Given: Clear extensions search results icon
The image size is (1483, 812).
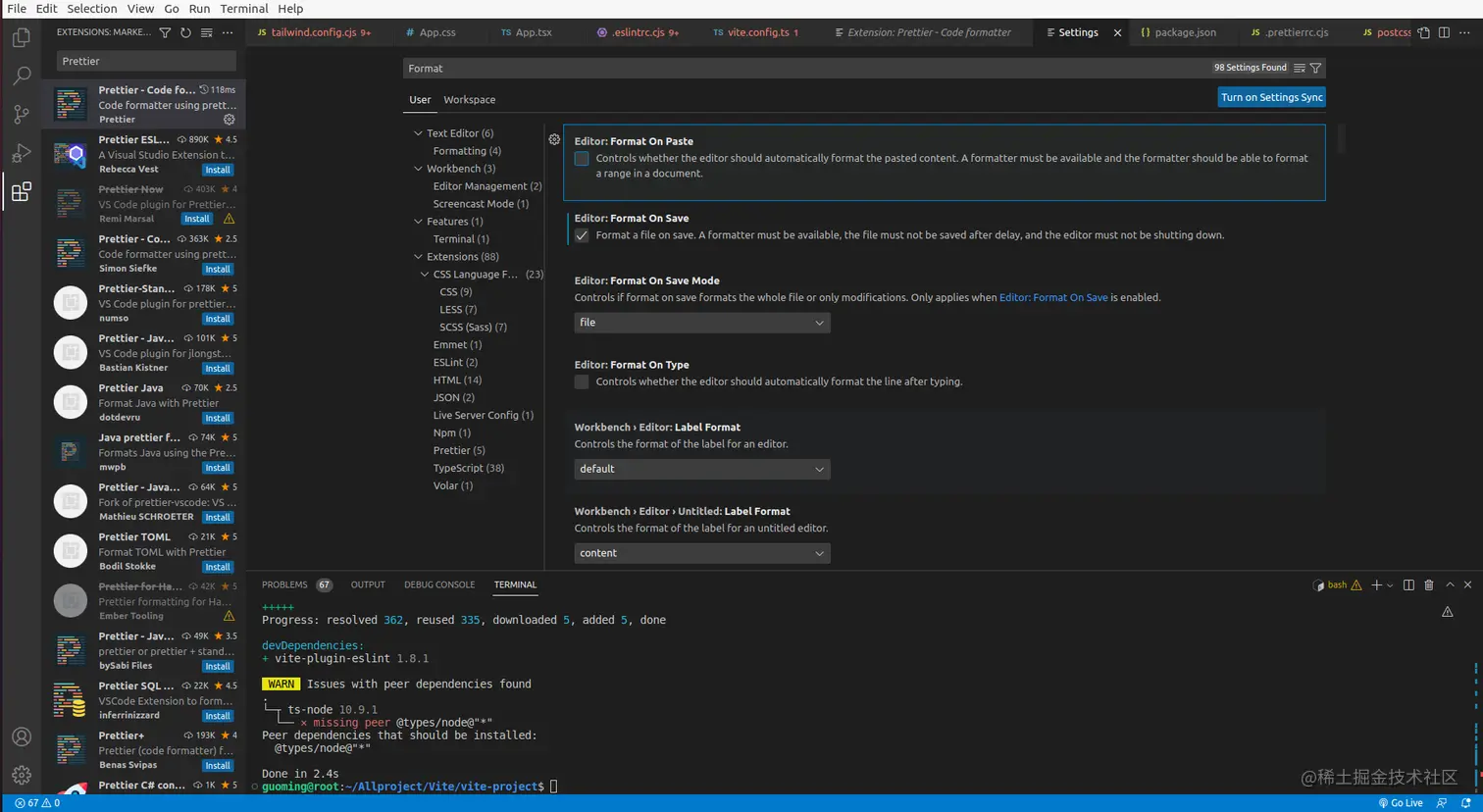Looking at the screenshot, I should tap(206, 32).
